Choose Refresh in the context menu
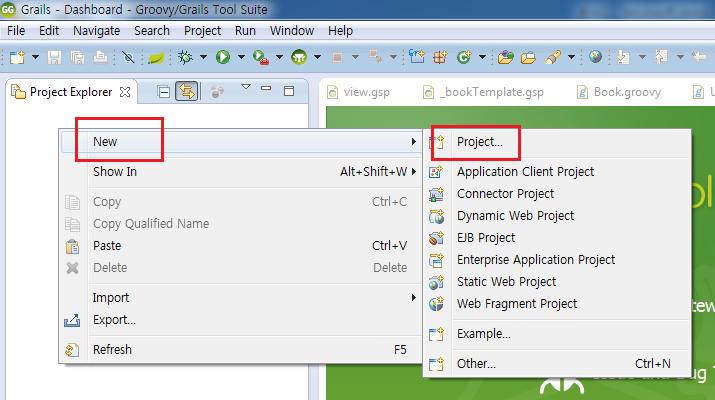 [x=240, y=349]
